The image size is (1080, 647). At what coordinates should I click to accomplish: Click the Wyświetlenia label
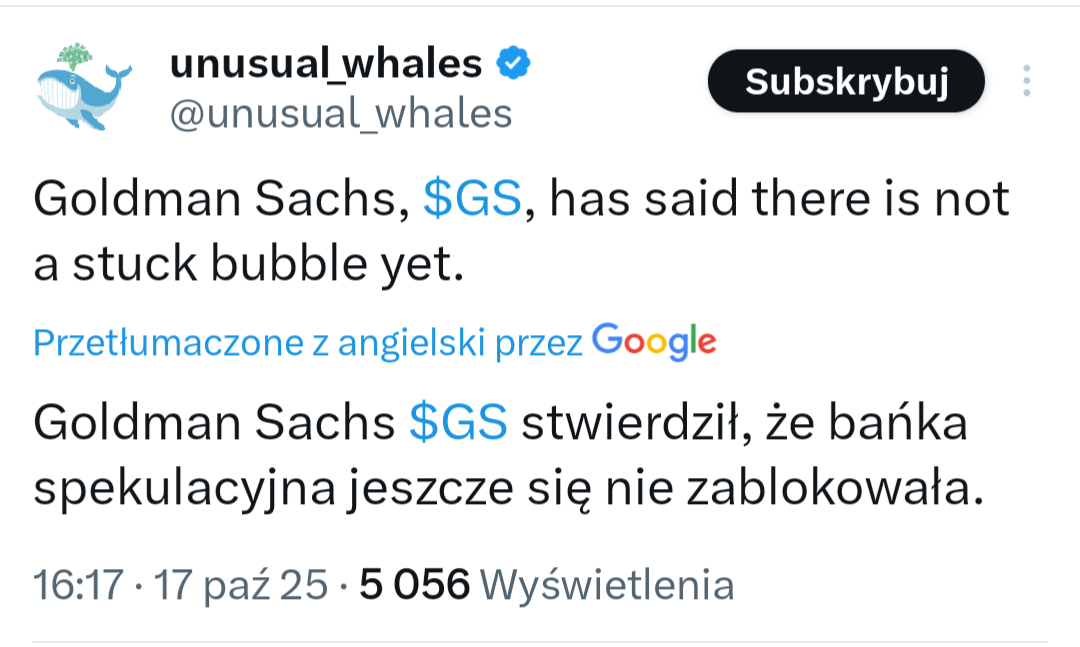pos(607,585)
